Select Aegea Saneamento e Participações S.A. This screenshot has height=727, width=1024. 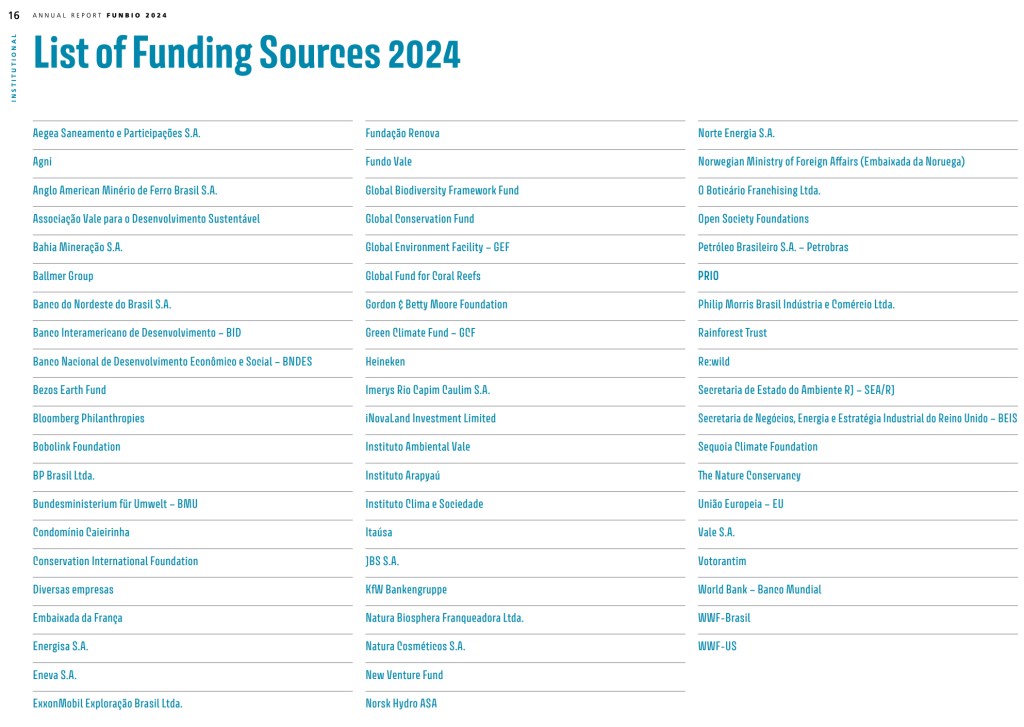click(116, 133)
